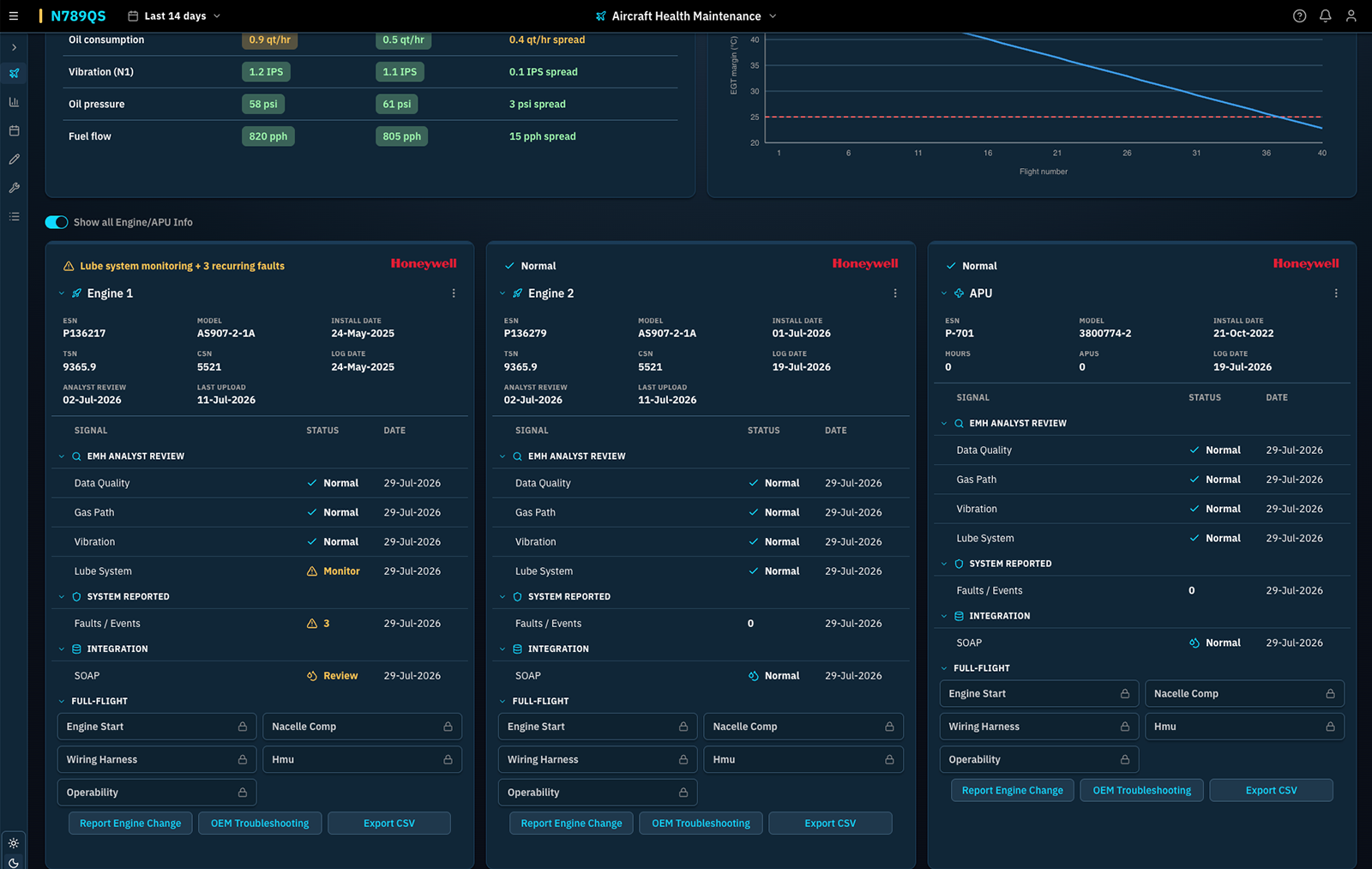Click Report Engine Change for Engine 2

pos(571,824)
